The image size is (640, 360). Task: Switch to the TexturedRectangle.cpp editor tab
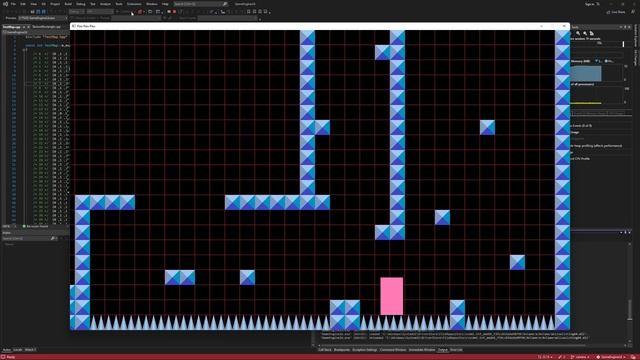pyautogui.click(x=46, y=27)
